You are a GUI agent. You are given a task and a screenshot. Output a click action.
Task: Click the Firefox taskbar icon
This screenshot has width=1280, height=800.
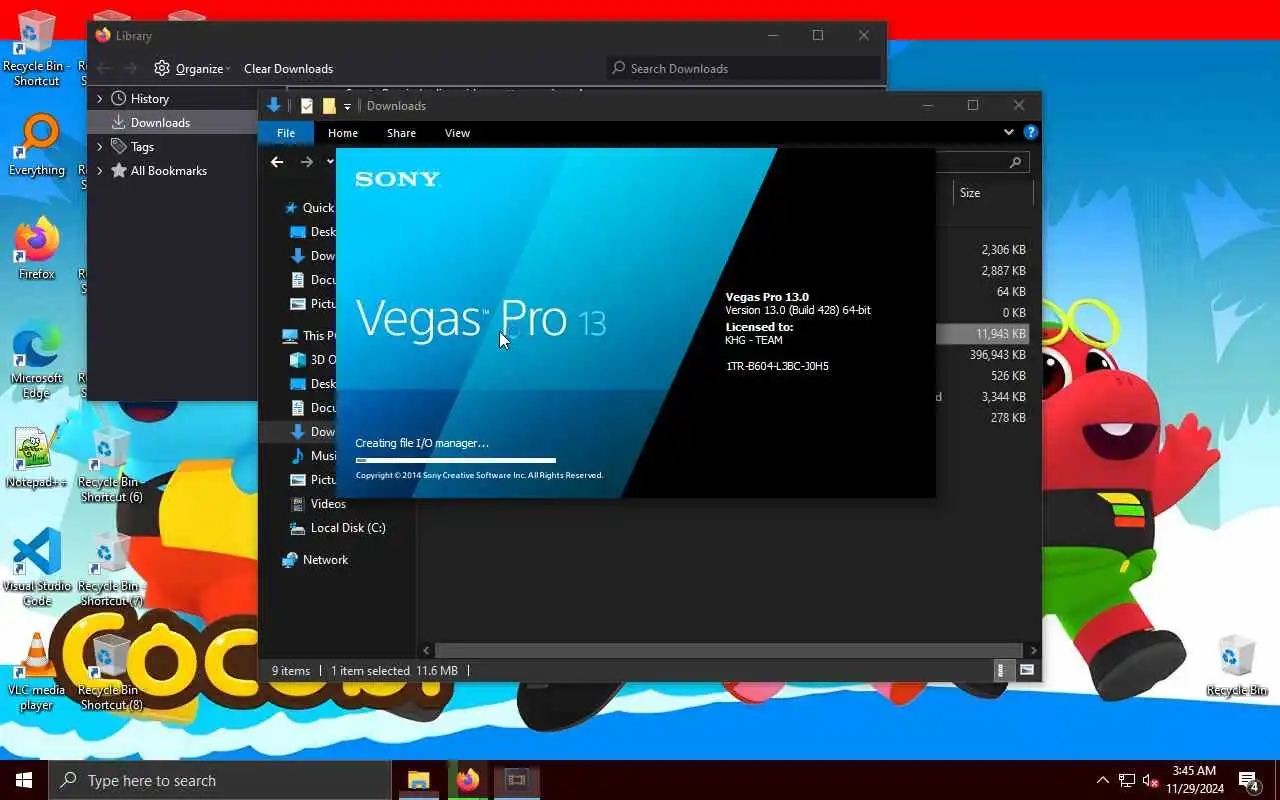click(x=467, y=780)
